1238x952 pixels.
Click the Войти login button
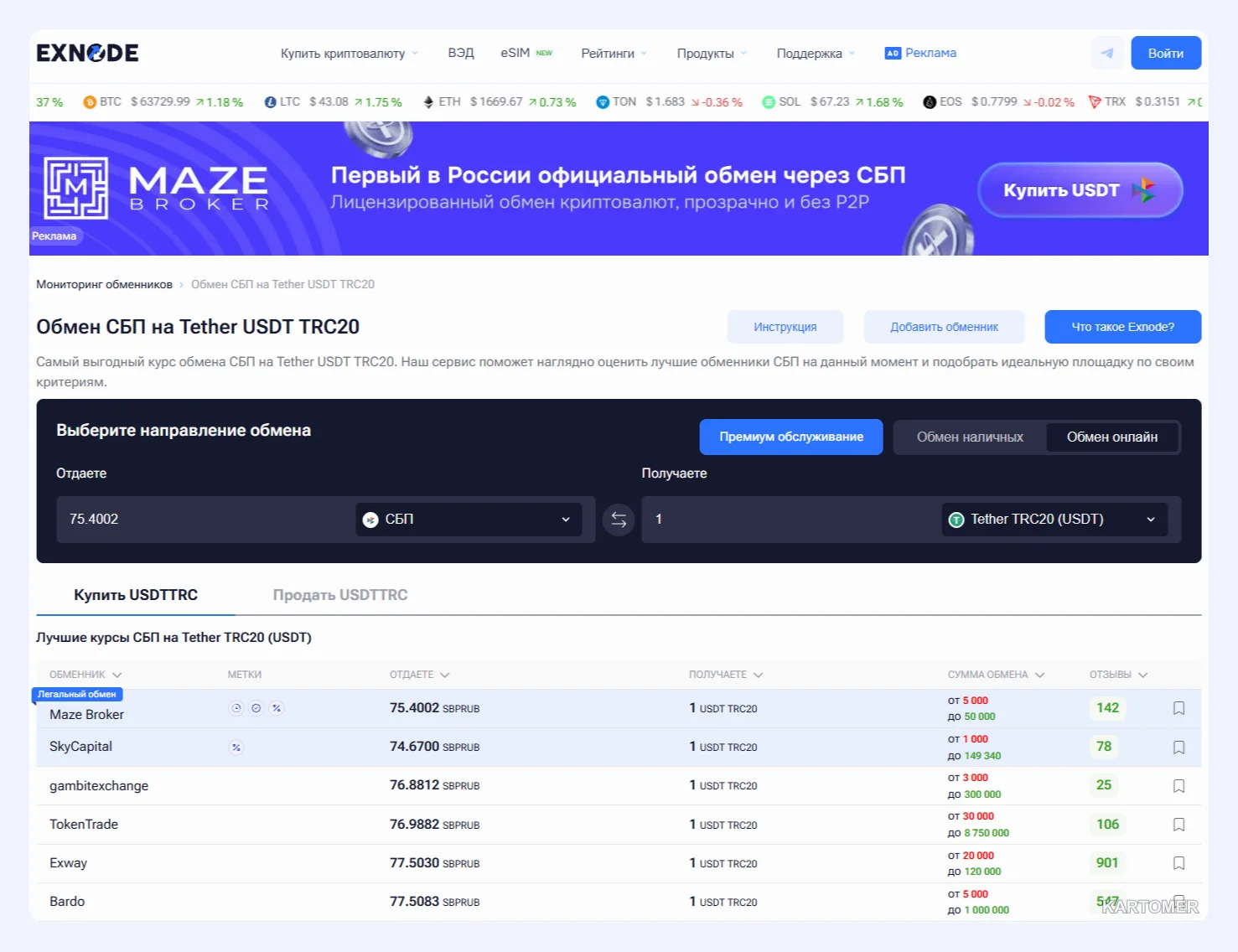pyautogui.click(x=1166, y=53)
